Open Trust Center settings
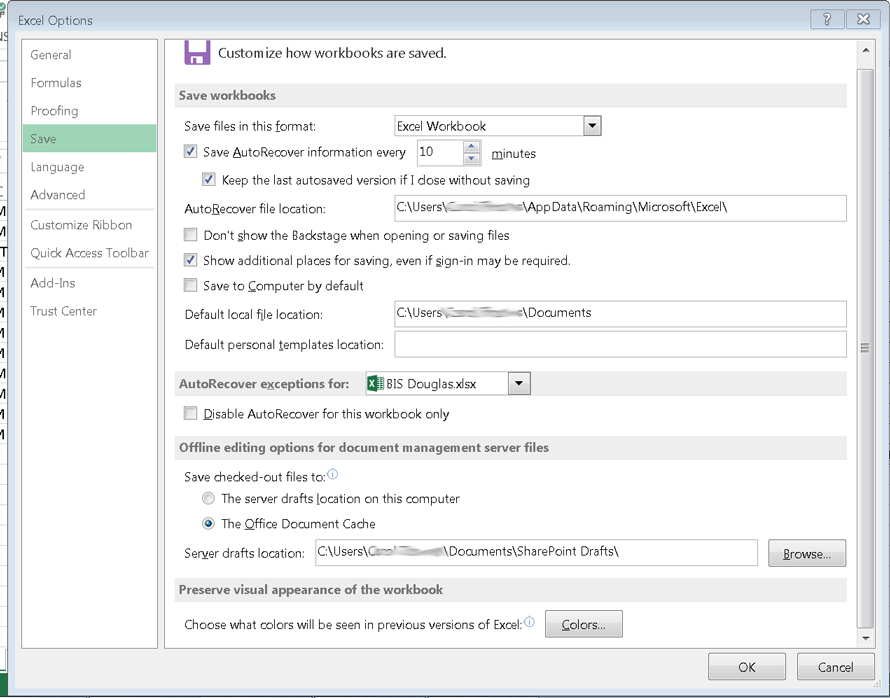The width and height of the screenshot is (890, 698). (x=90, y=311)
